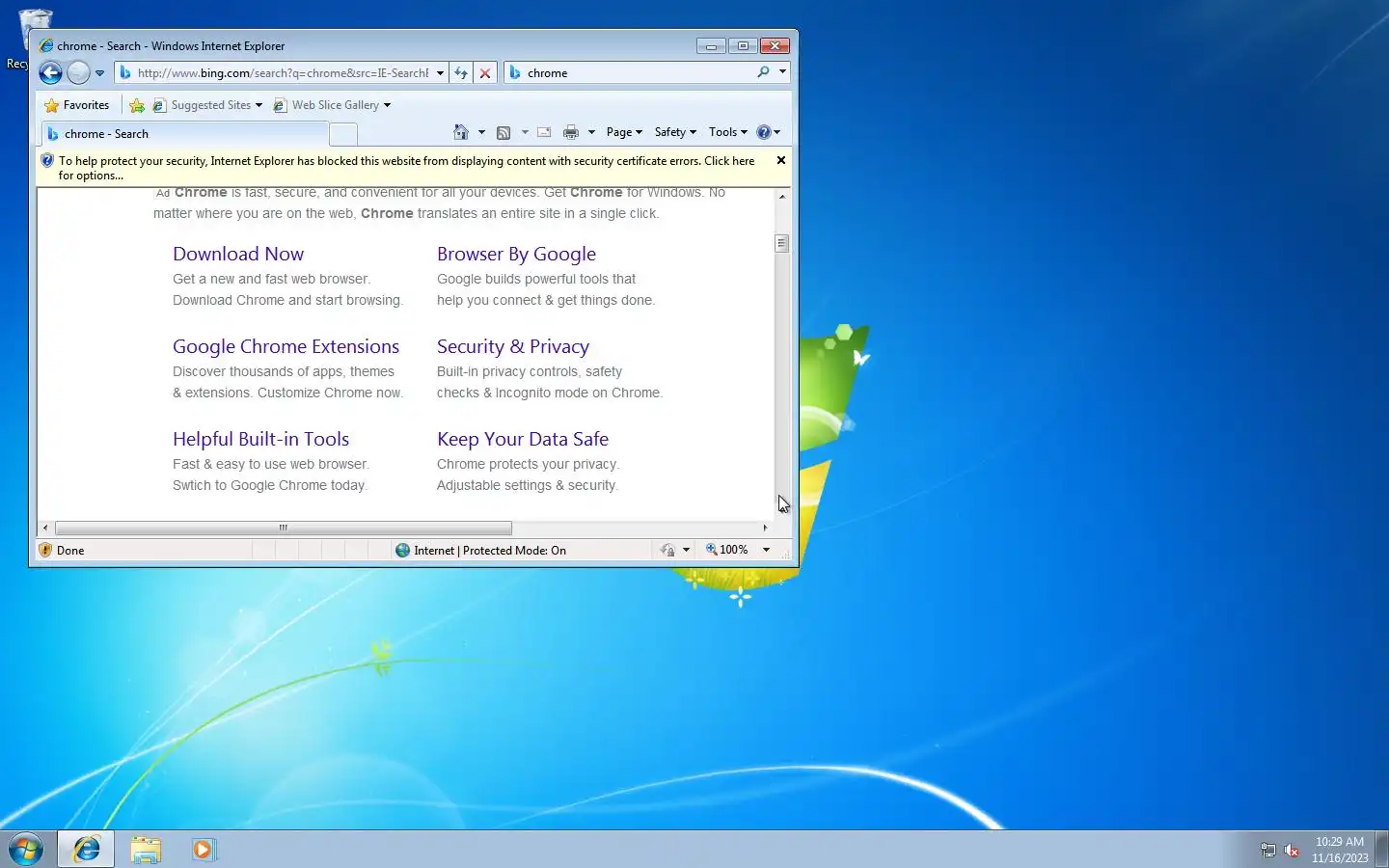Expand the address bar autocomplete dropdown
This screenshot has height=868, width=1389.
(x=440, y=73)
